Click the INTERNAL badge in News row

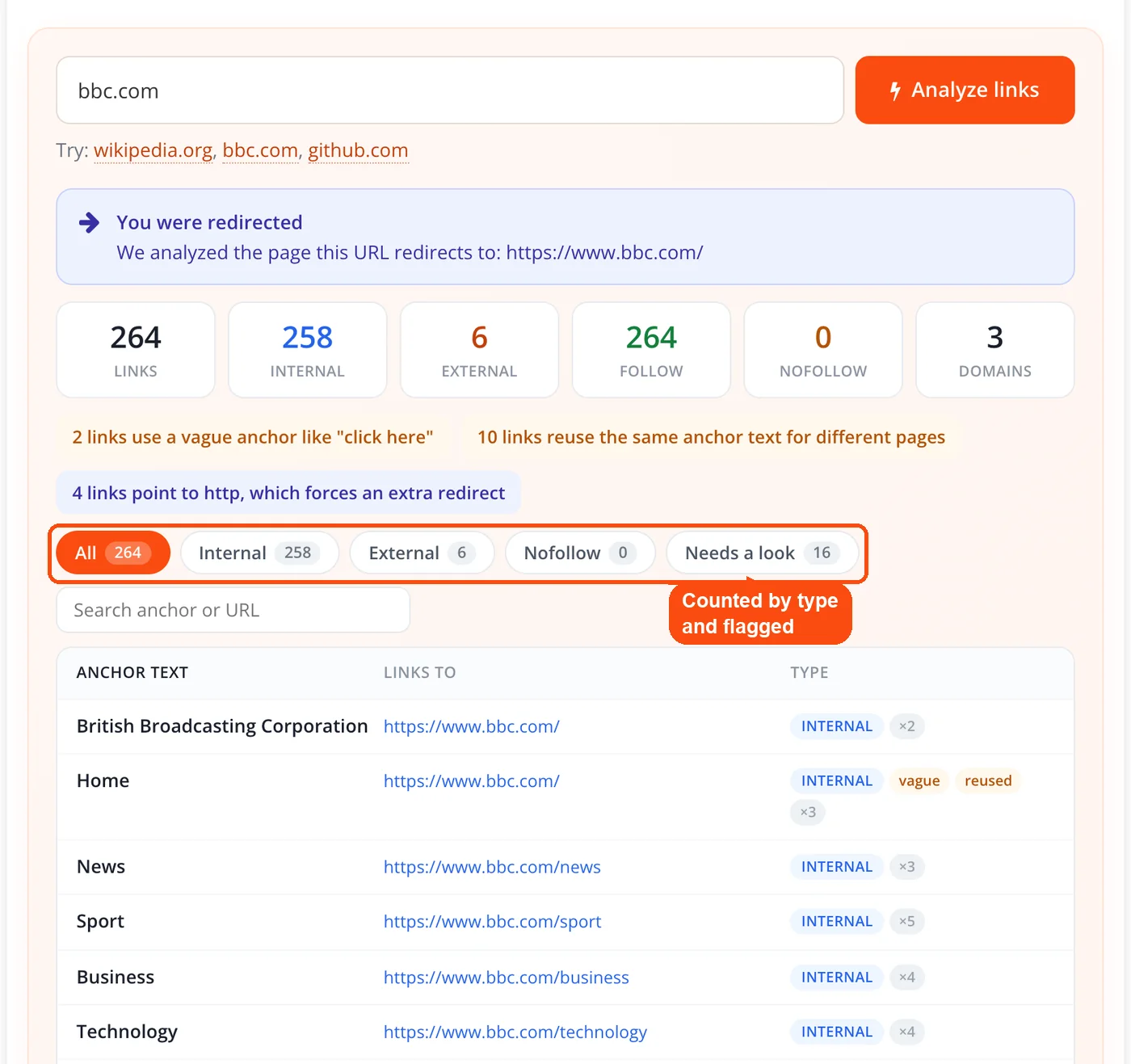[x=837, y=867]
